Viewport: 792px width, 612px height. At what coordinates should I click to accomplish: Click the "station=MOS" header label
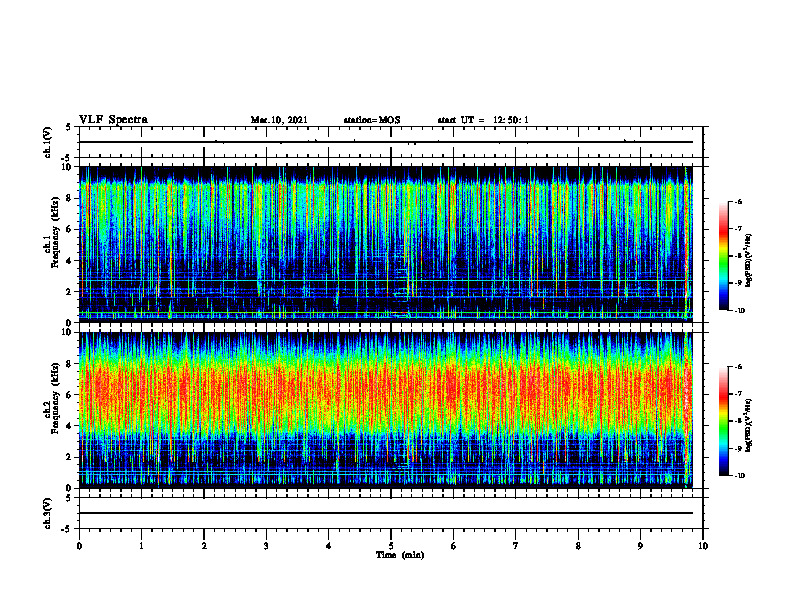[x=372, y=120]
